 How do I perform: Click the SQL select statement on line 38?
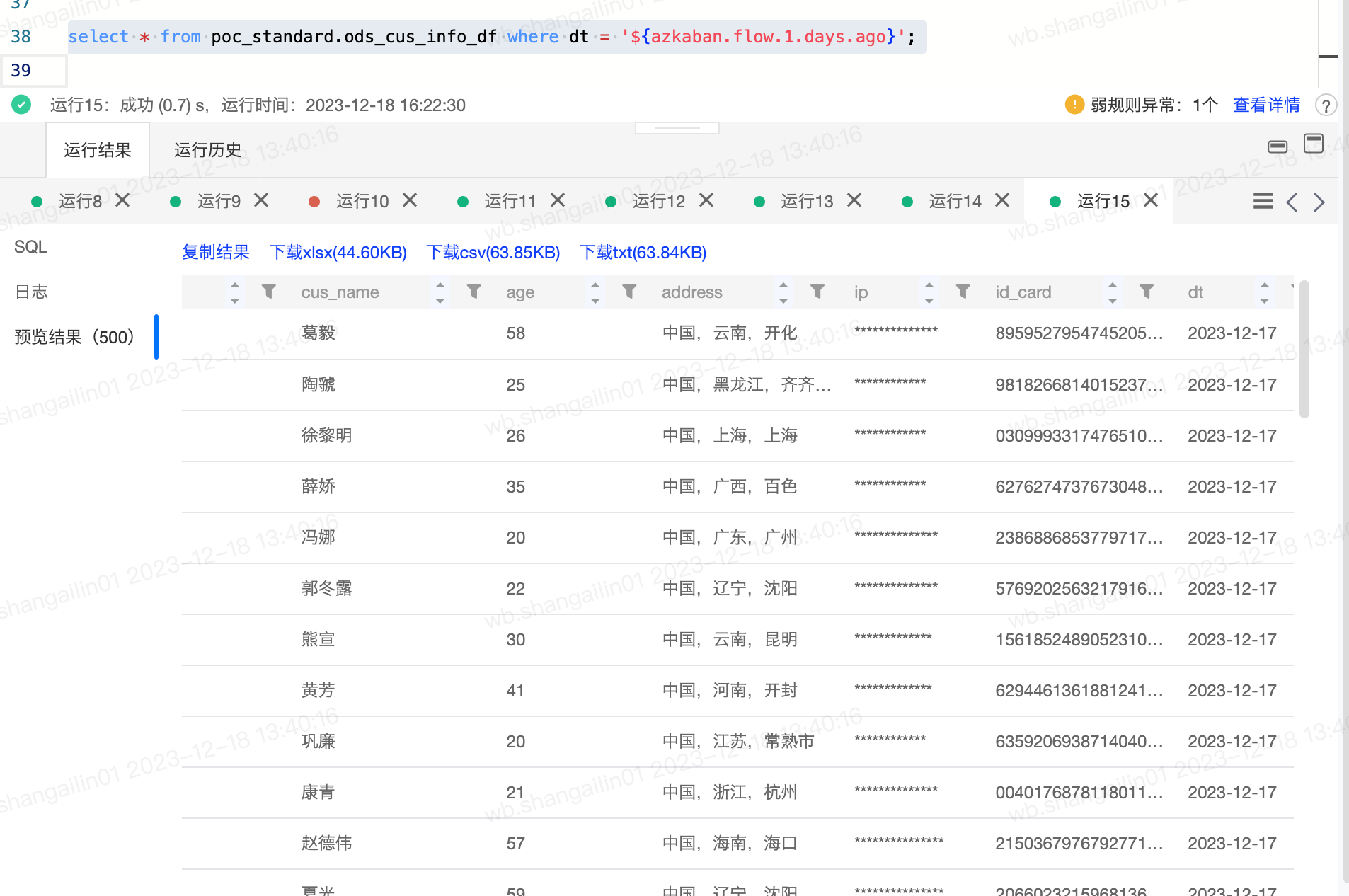tap(492, 37)
